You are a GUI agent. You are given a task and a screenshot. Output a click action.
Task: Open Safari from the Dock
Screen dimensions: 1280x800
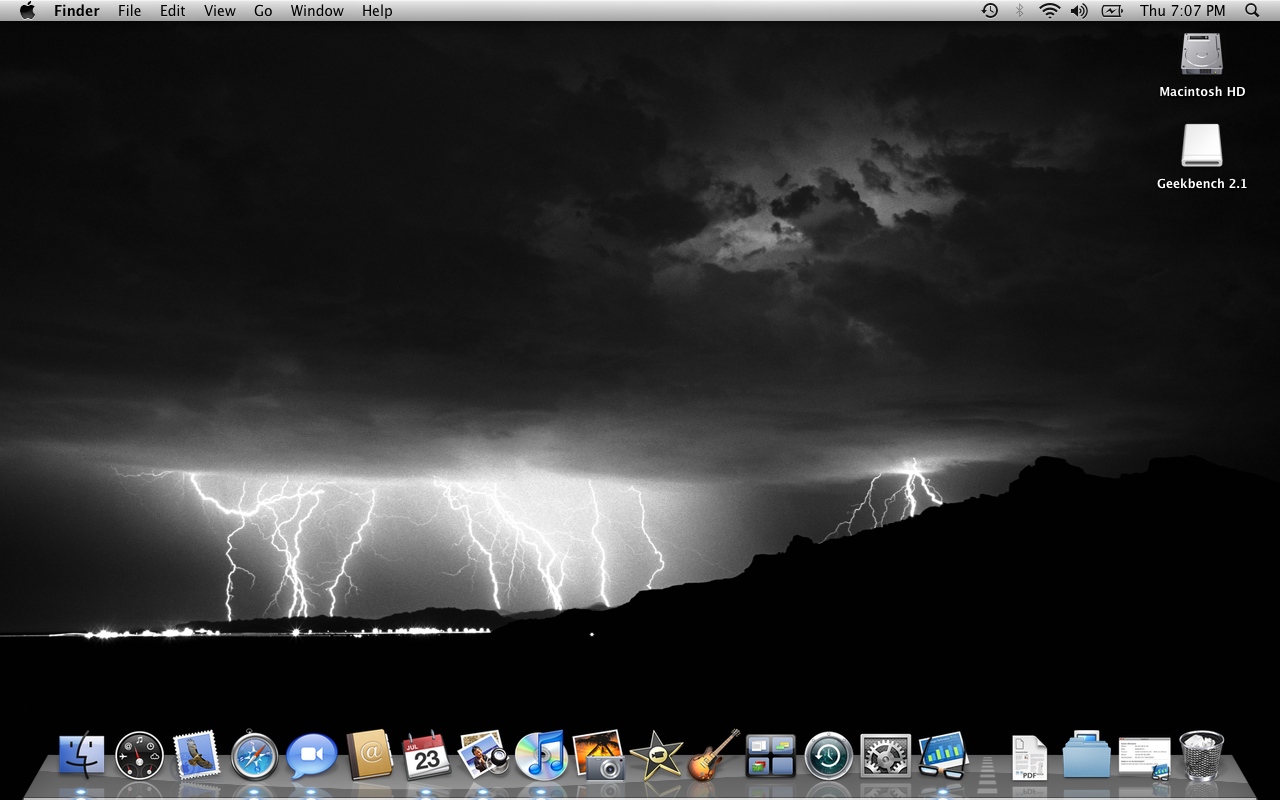pos(253,755)
